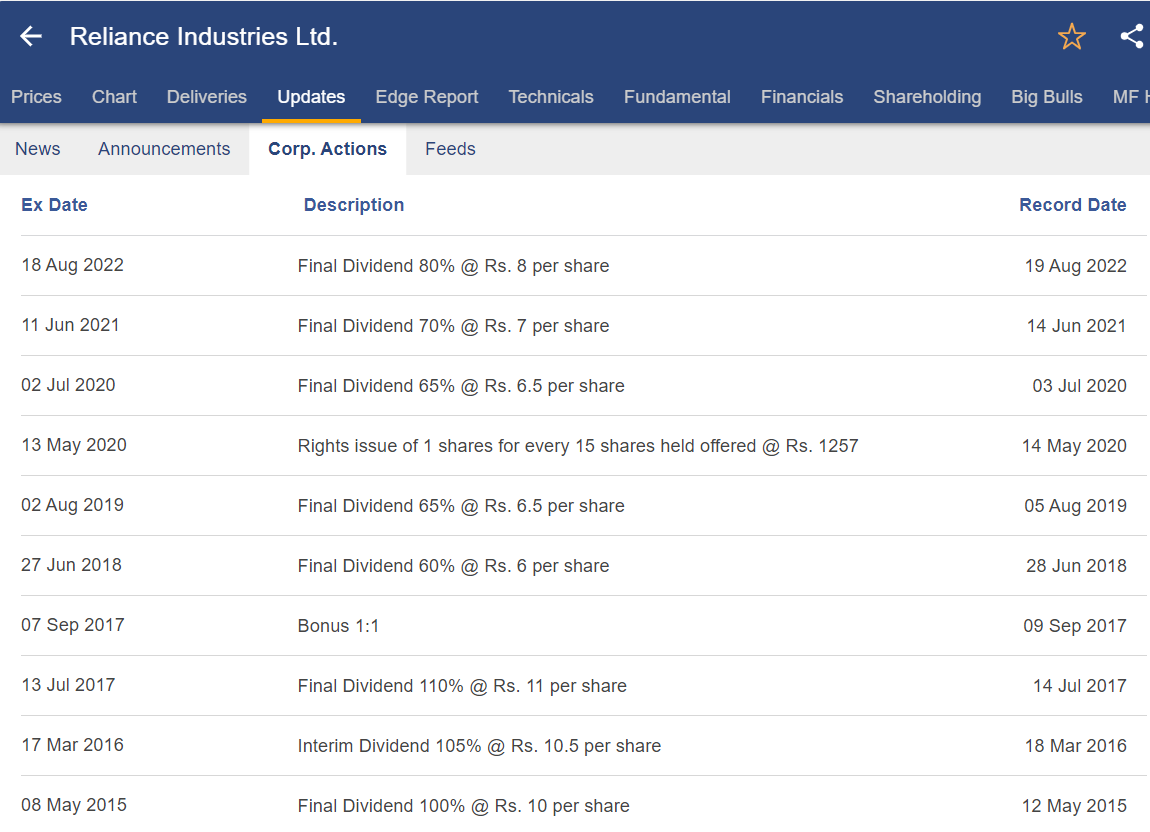The image size is (1150, 832).
Task: Select record date 14 Jul 2017
Action: click(x=1080, y=686)
